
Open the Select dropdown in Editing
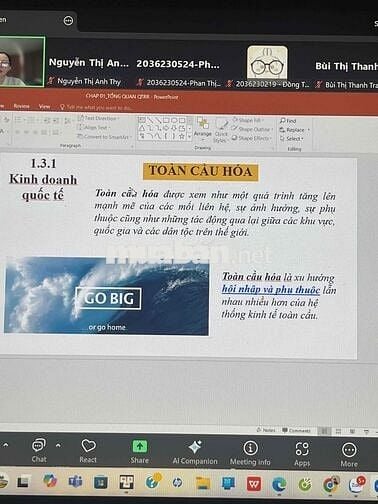pos(292,138)
